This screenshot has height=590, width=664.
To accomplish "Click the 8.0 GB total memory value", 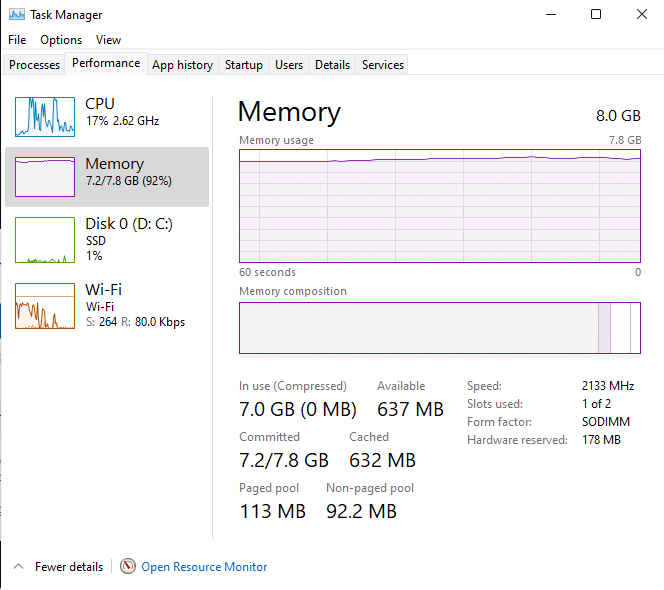I will (x=618, y=116).
